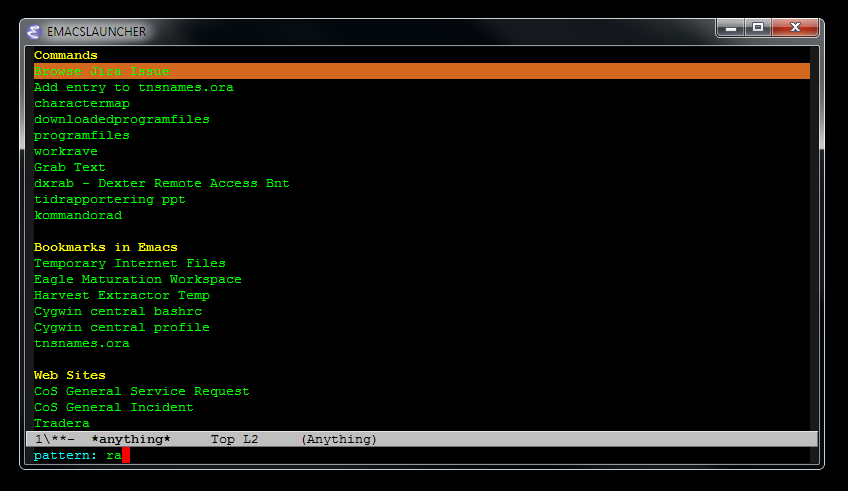The image size is (848, 491).
Task: Click the 1\**- status flags in mode line
Action: [55, 440]
